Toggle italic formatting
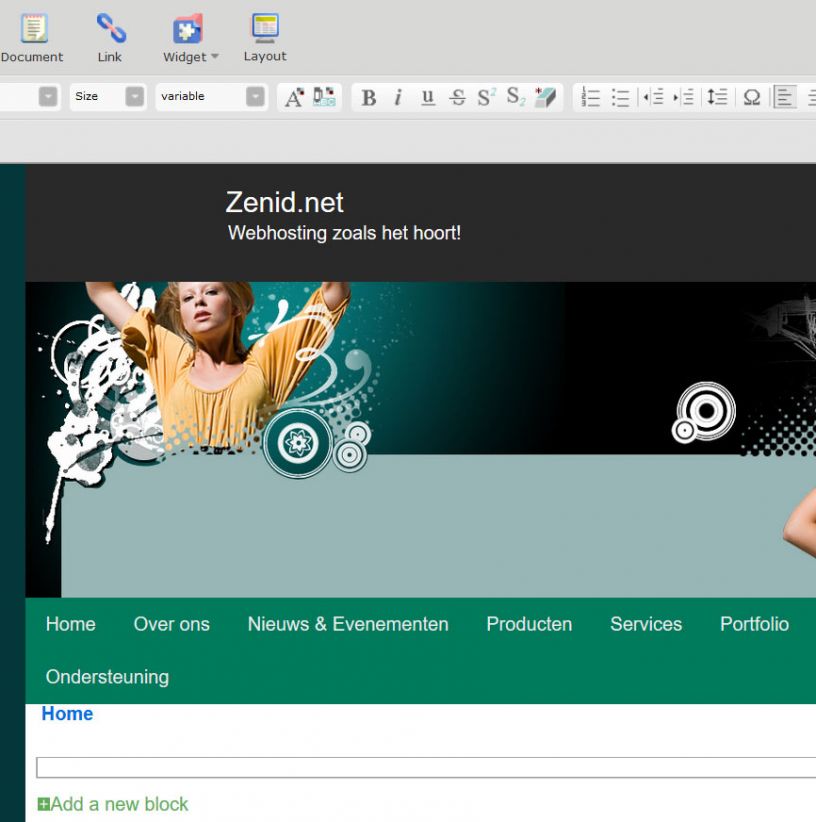 point(398,98)
